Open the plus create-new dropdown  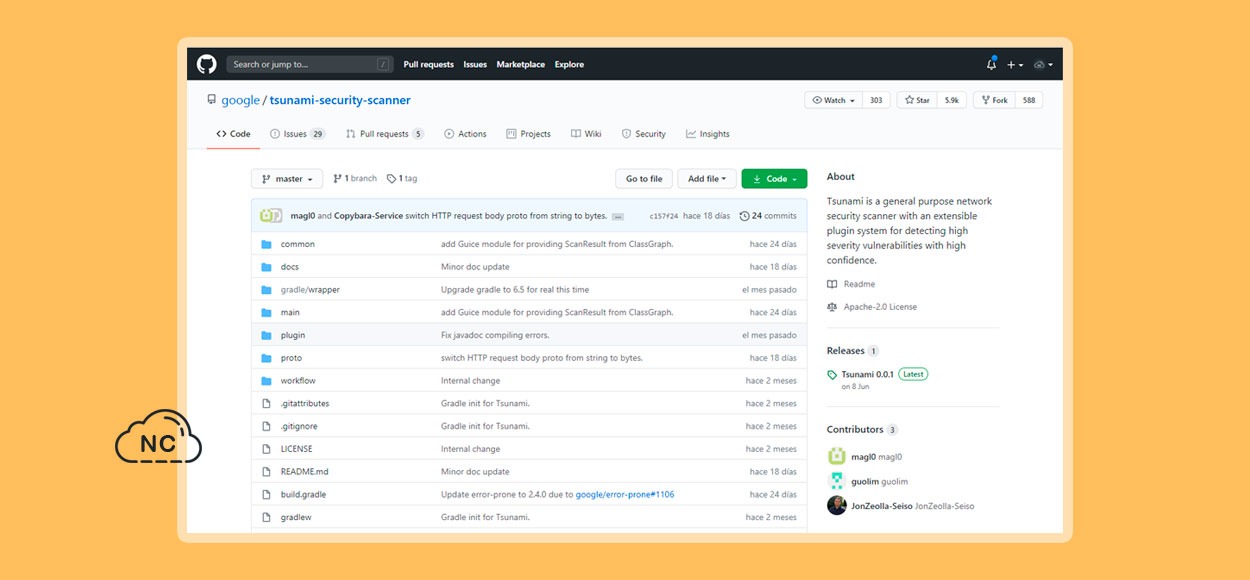[1014, 65]
